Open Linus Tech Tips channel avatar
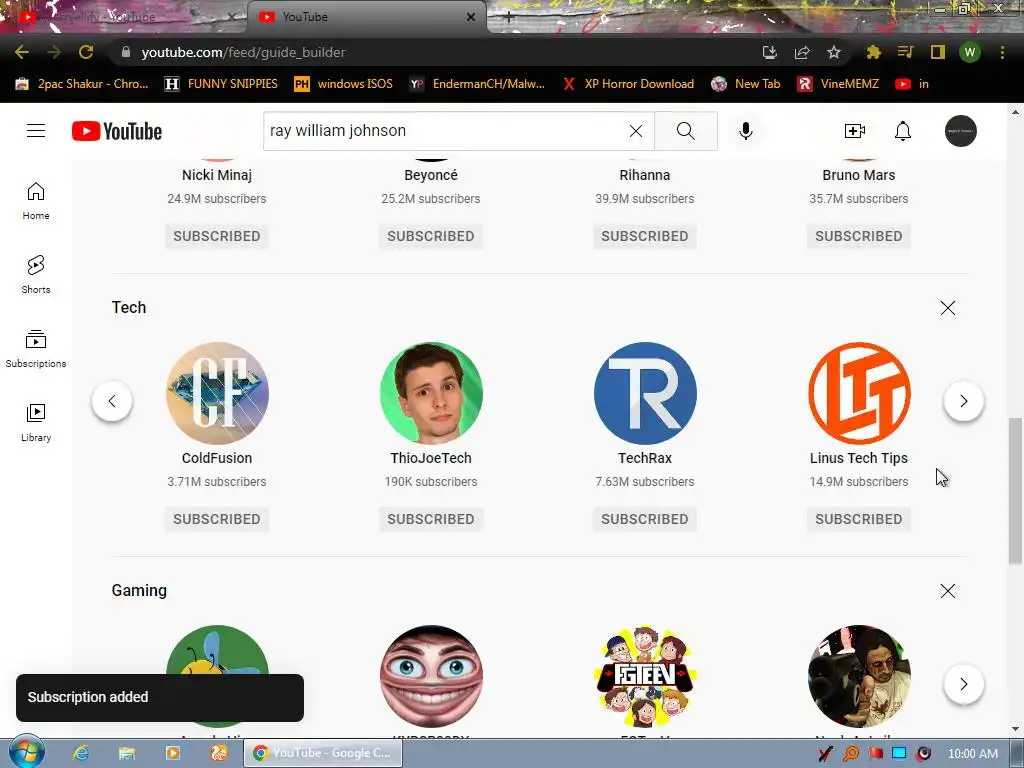1024x768 pixels. coord(859,393)
